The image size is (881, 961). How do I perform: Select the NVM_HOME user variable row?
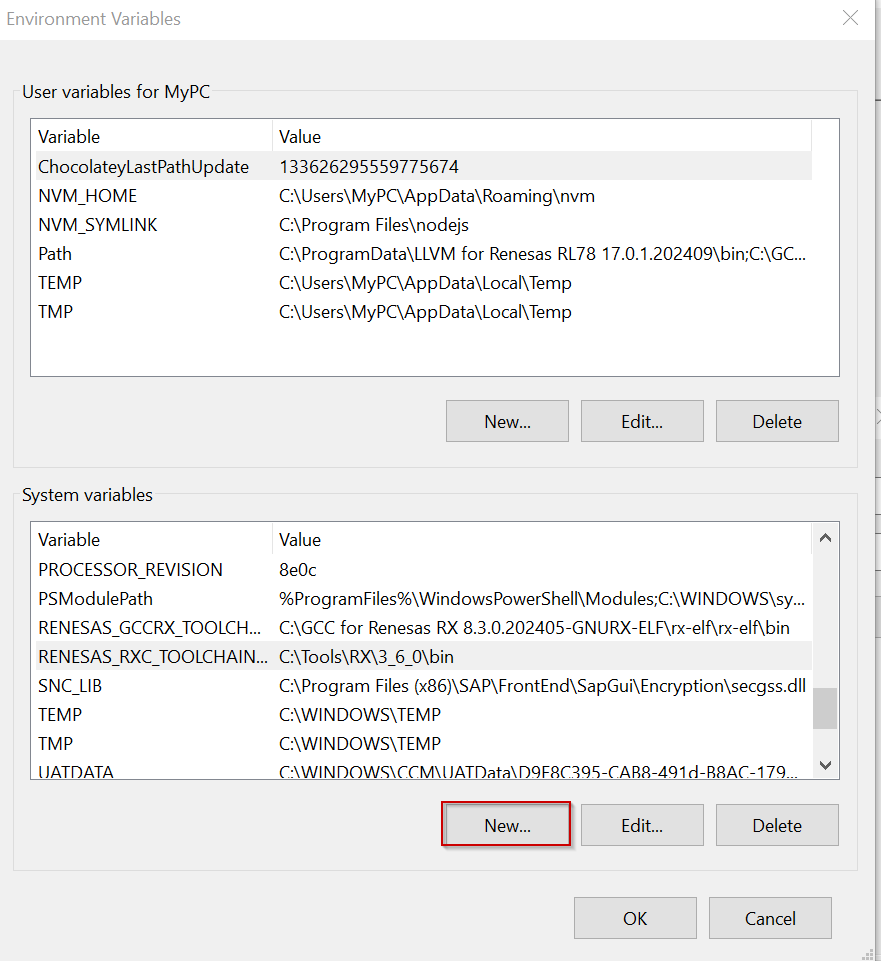[88, 196]
